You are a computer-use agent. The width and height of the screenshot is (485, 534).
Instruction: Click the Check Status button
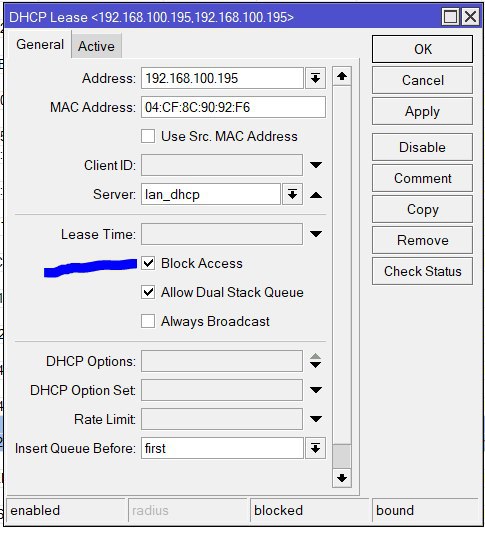[422, 271]
